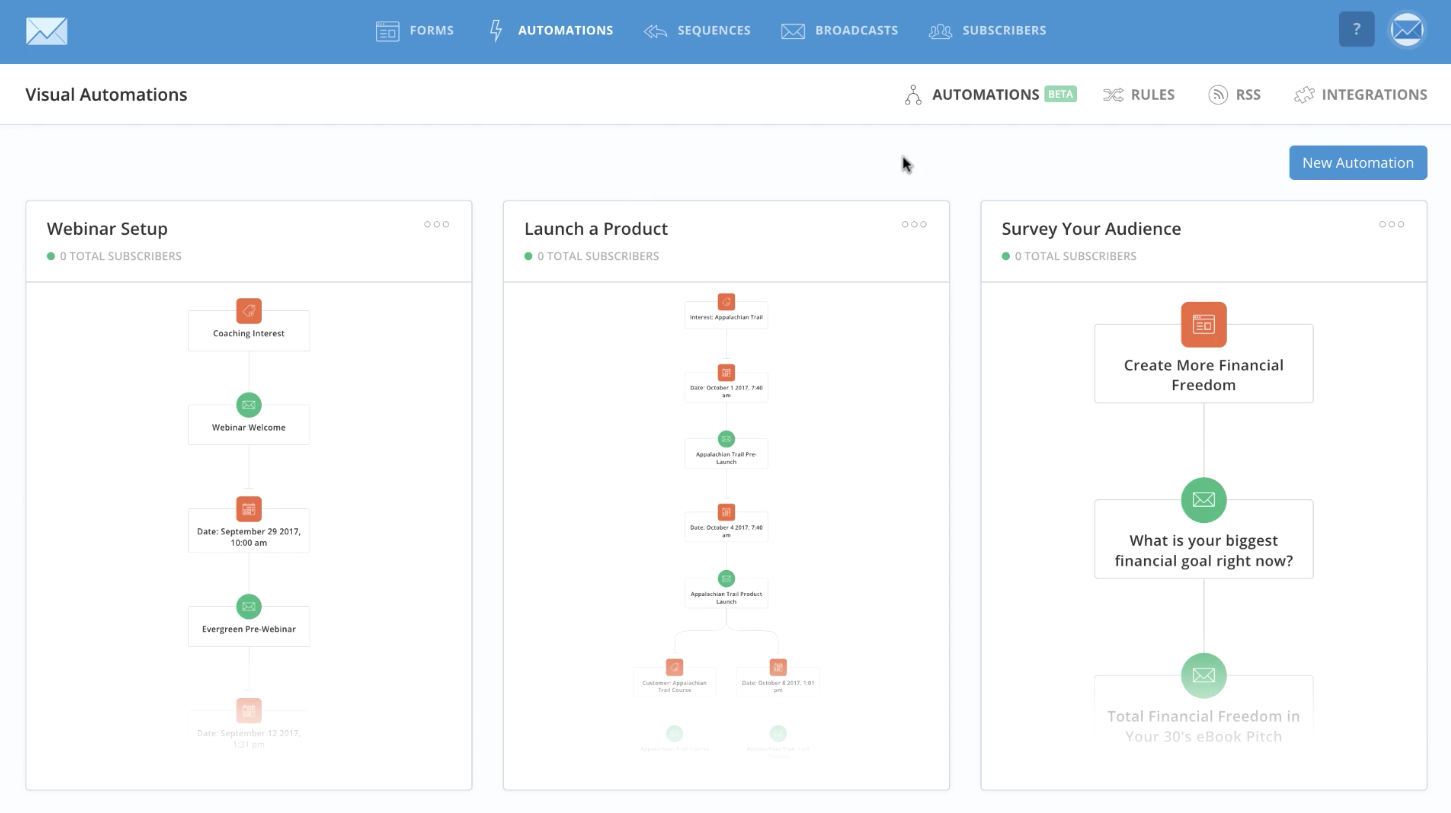Open the help question mark icon
This screenshot has width=1451, height=813.
1356,30
